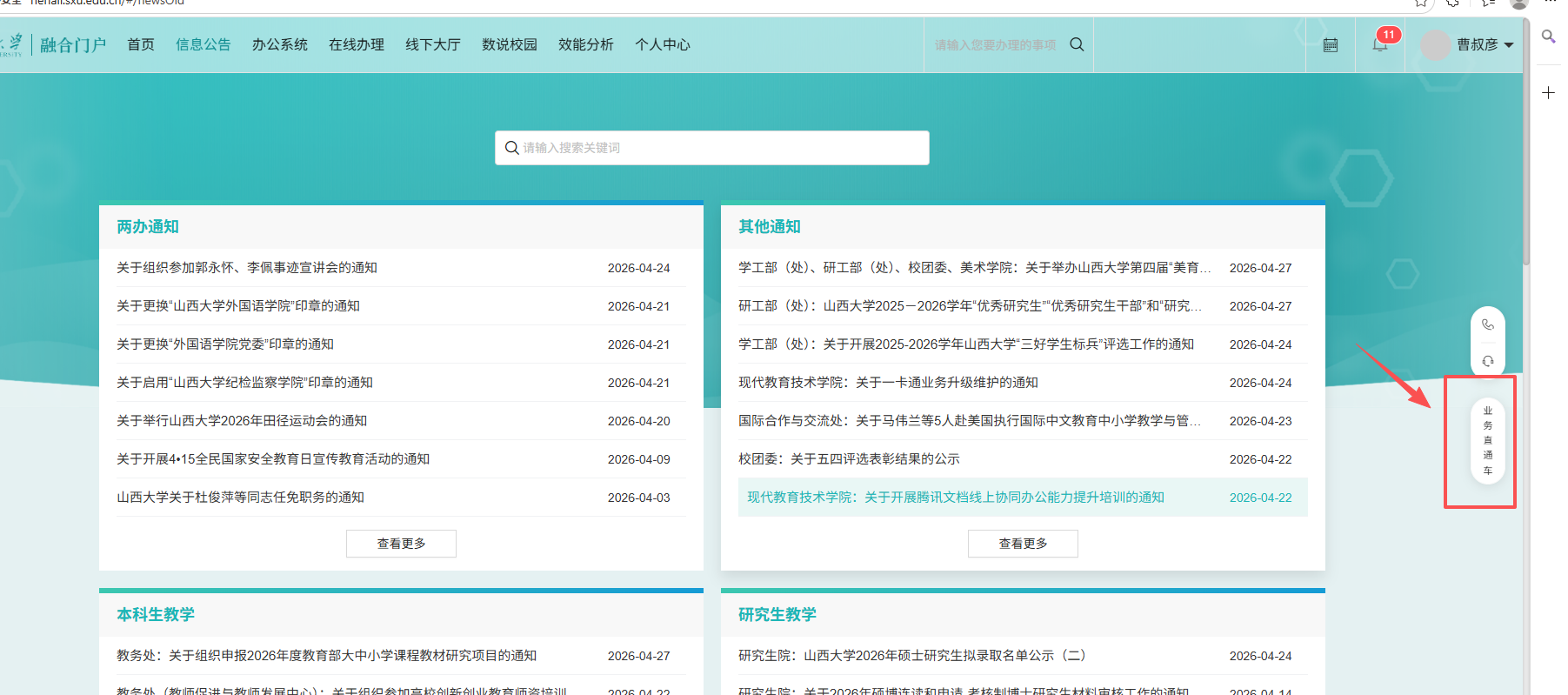Open 关于更换"外国语学院党委"印章的通知
The image size is (1568, 695).
tap(225, 344)
